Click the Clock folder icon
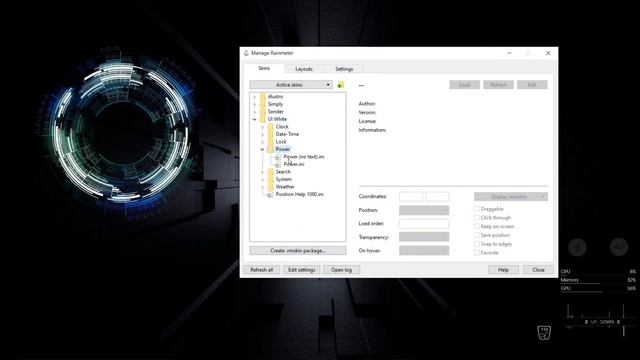 [271, 127]
